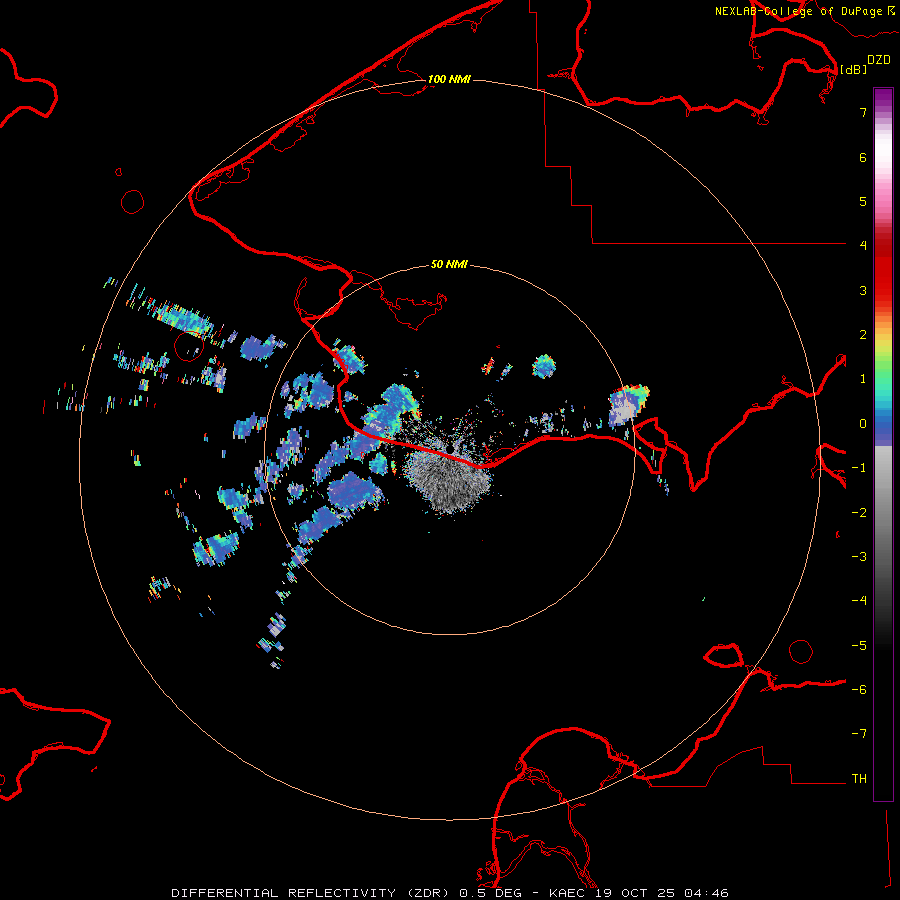Select the "-7" value on the dB scale
The width and height of the screenshot is (900, 900).
click(x=859, y=734)
